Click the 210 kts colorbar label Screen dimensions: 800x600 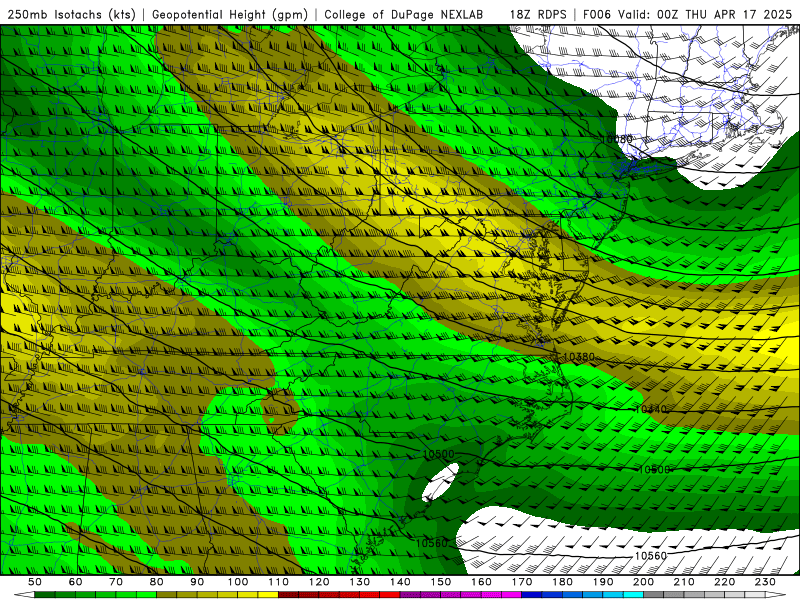[684, 582]
